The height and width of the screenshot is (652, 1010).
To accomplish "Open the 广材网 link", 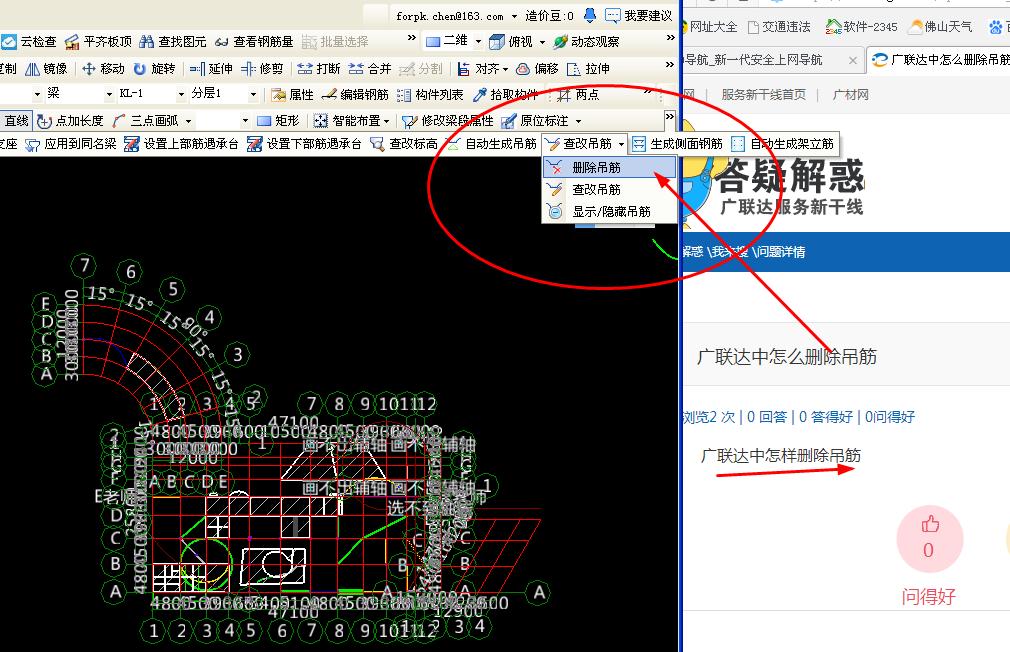I will coord(850,95).
